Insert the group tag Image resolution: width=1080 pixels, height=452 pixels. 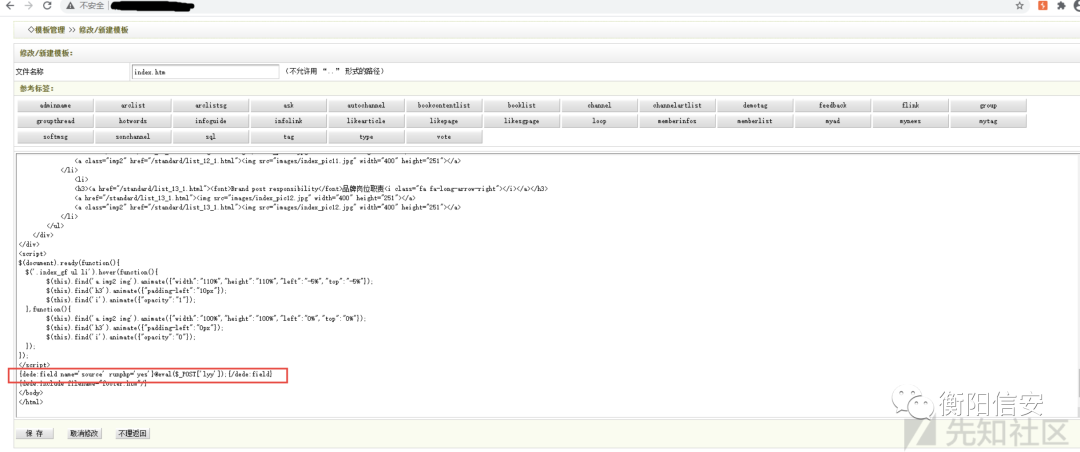(989, 105)
